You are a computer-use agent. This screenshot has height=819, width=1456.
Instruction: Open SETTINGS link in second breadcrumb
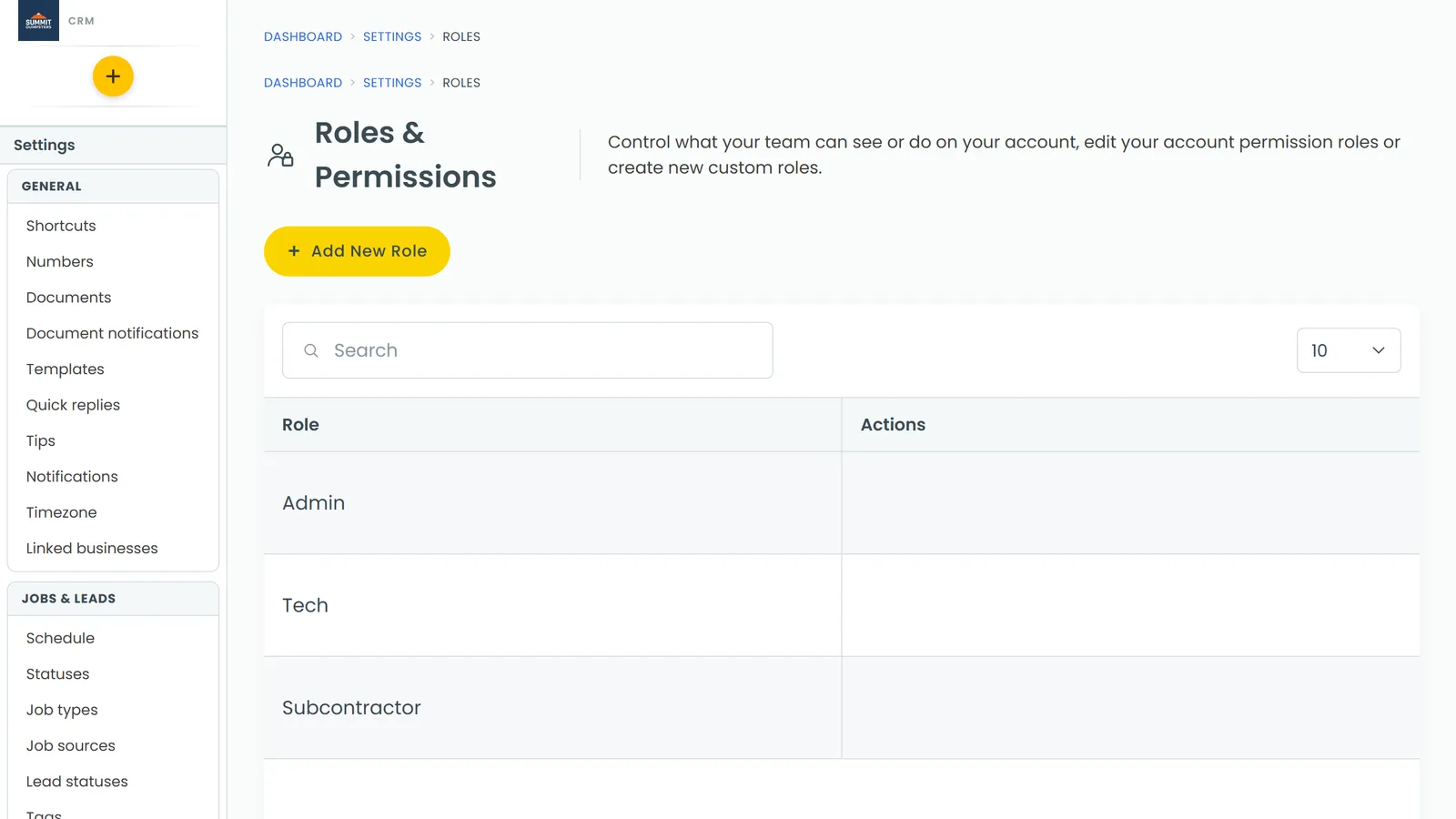coord(392,83)
